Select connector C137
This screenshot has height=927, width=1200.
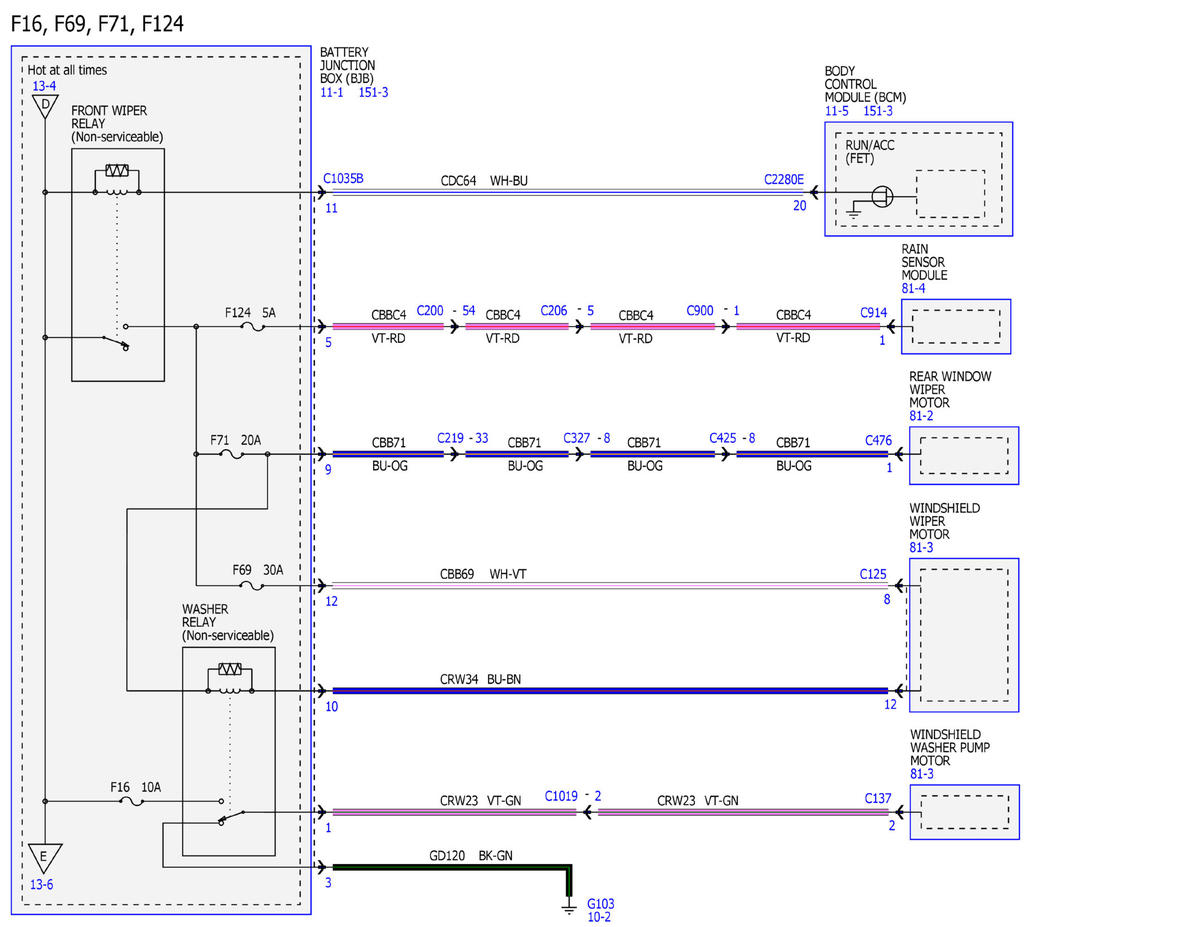pyautogui.click(x=879, y=799)
